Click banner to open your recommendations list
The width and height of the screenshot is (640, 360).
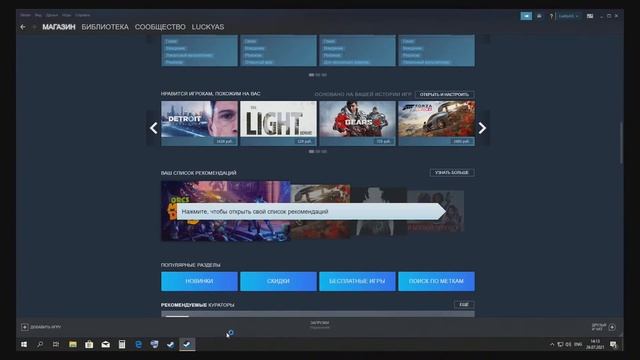click(311, 211)
